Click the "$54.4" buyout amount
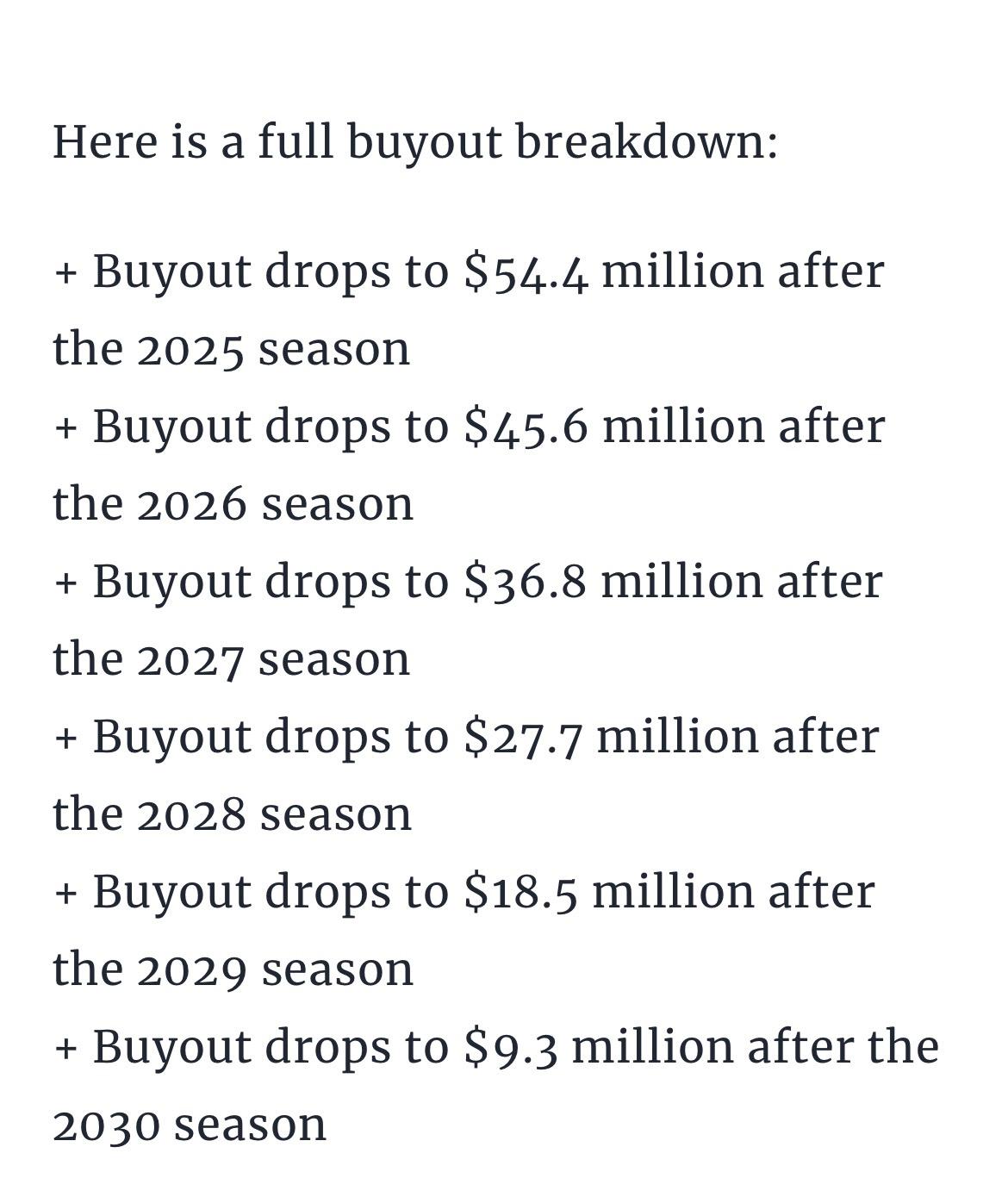Screen dimensions: 1008x1197 point(526,271)
